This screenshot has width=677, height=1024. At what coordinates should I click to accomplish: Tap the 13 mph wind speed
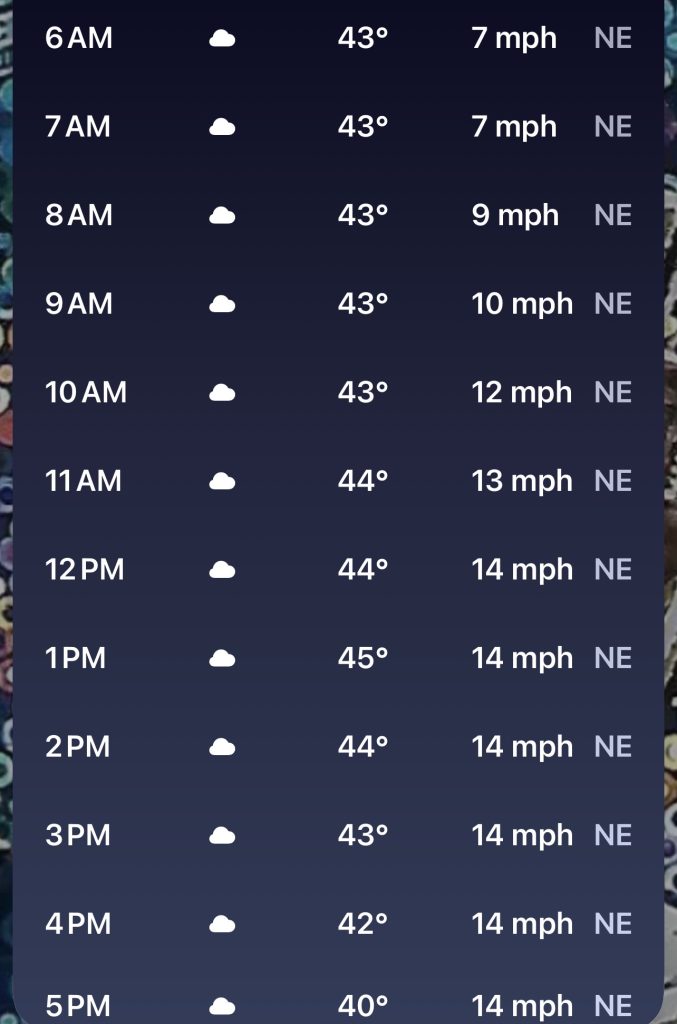[522, 481]
